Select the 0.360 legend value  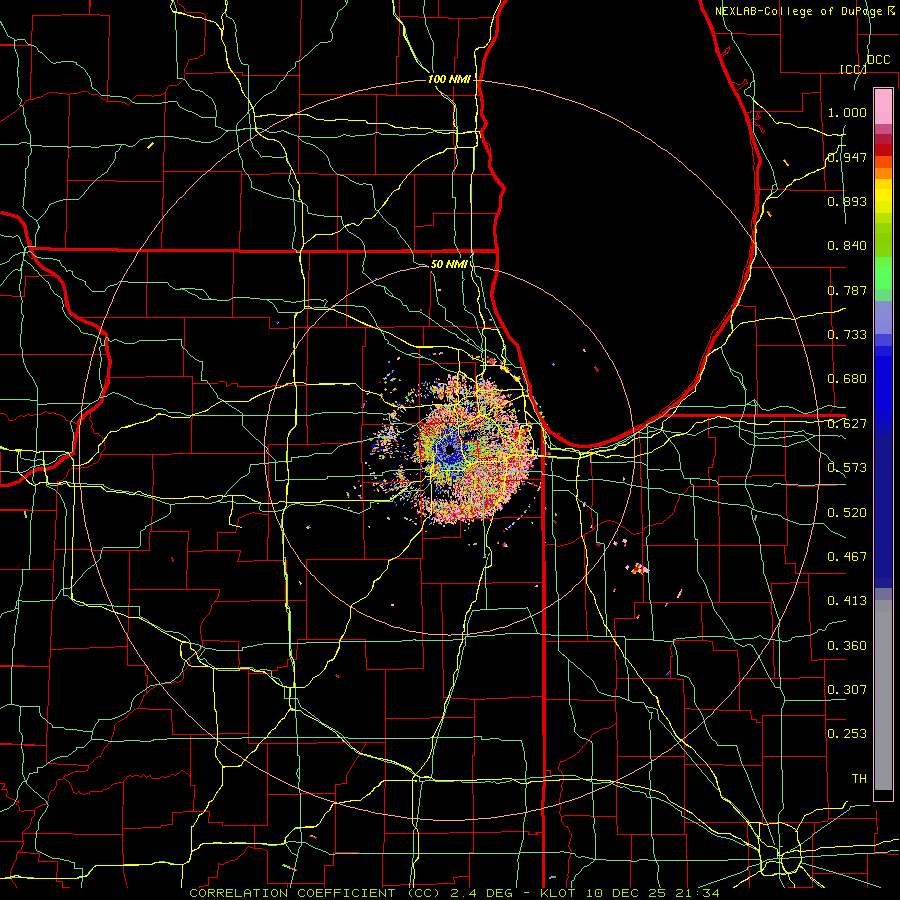(847, 646)
